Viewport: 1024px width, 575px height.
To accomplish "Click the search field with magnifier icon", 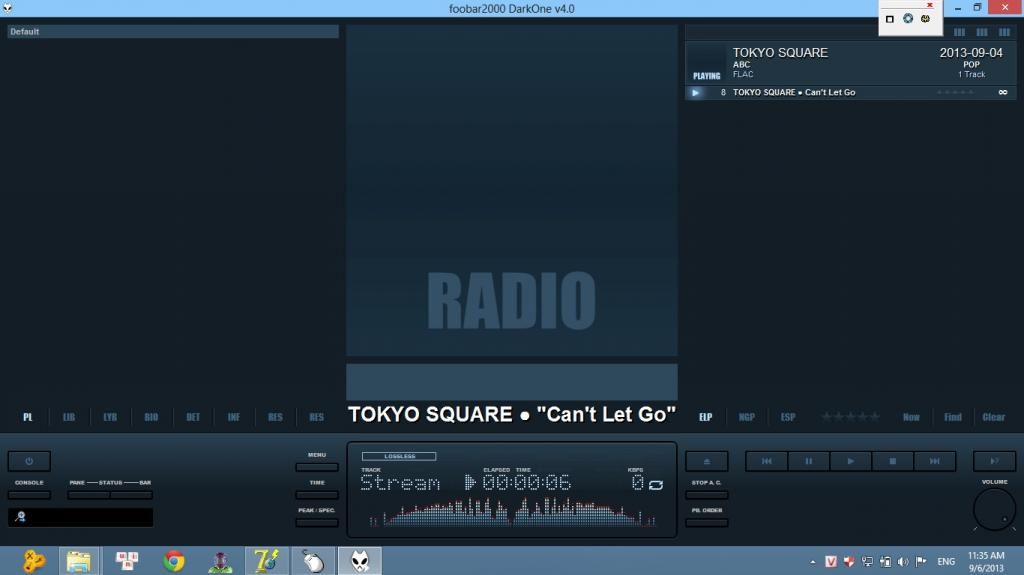I will (x=80, y=517).
